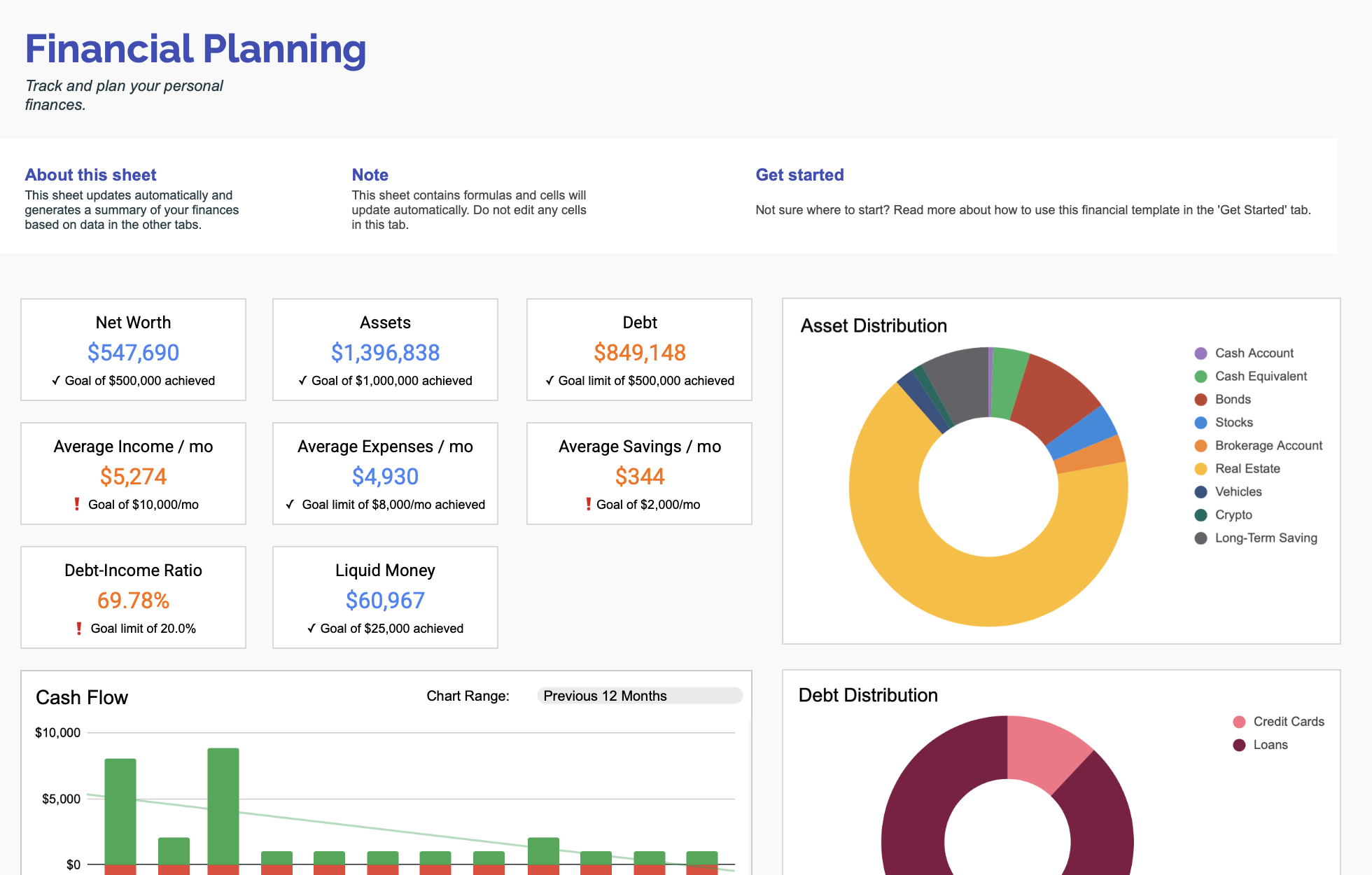Select the Financial Planning title

[195, 49]
